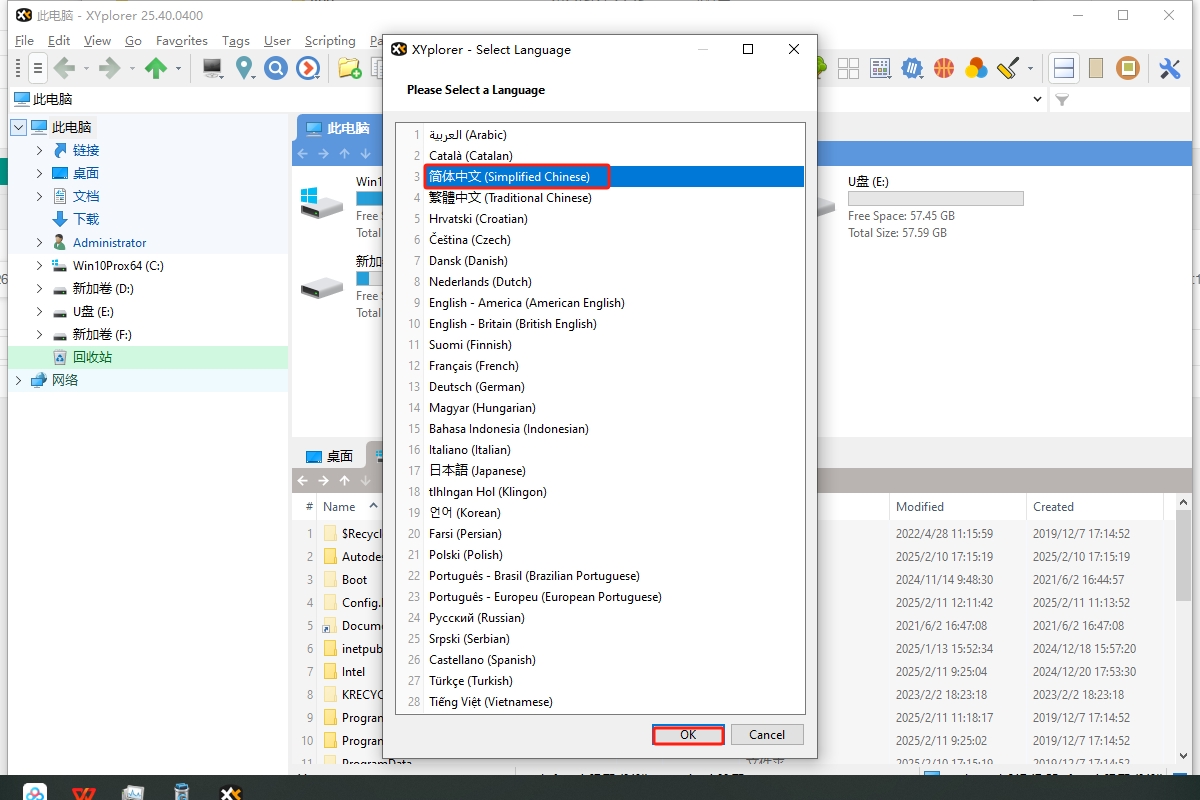1200x800 pixels.
Task: Open Configuration with the wrench icon
Action: [x=1170, y=68]
